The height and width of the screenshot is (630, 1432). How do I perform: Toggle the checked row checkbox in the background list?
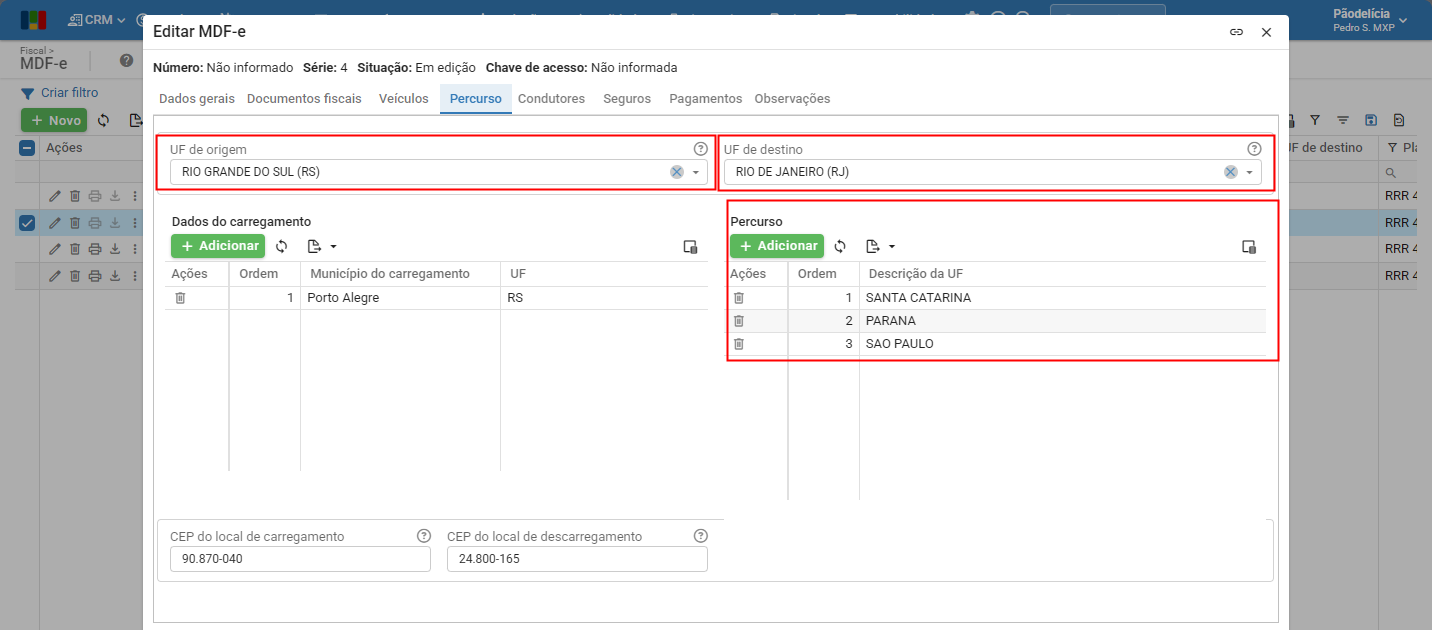(x=28, y=222)
